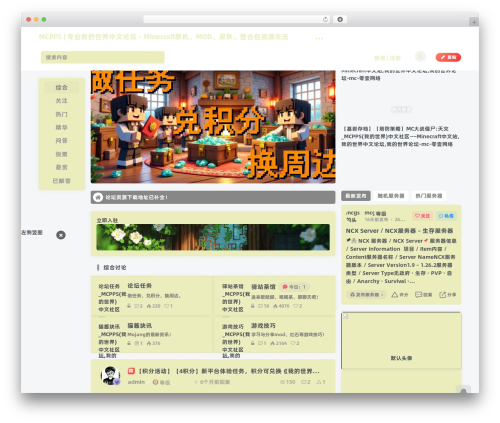
Task: Click the round icon left of 发帖
Action: 420,57
